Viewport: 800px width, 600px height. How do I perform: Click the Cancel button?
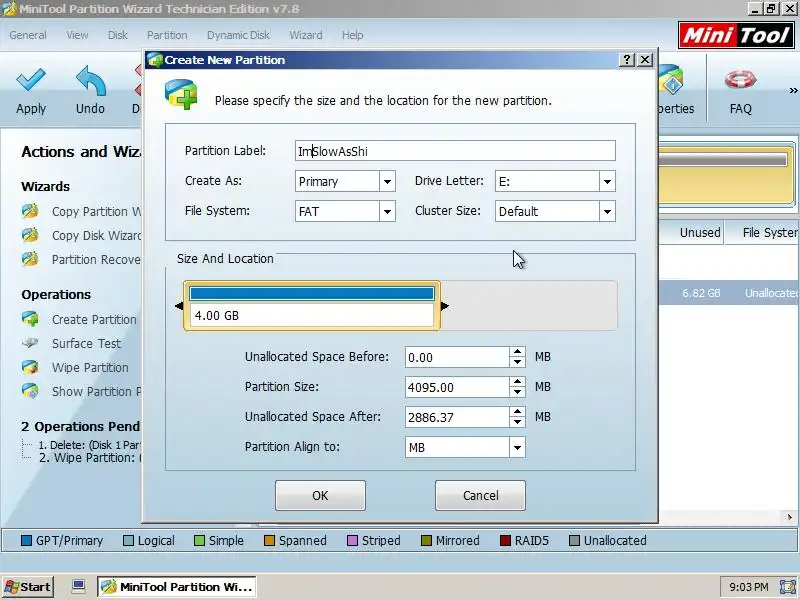click(x=480, y=495)
